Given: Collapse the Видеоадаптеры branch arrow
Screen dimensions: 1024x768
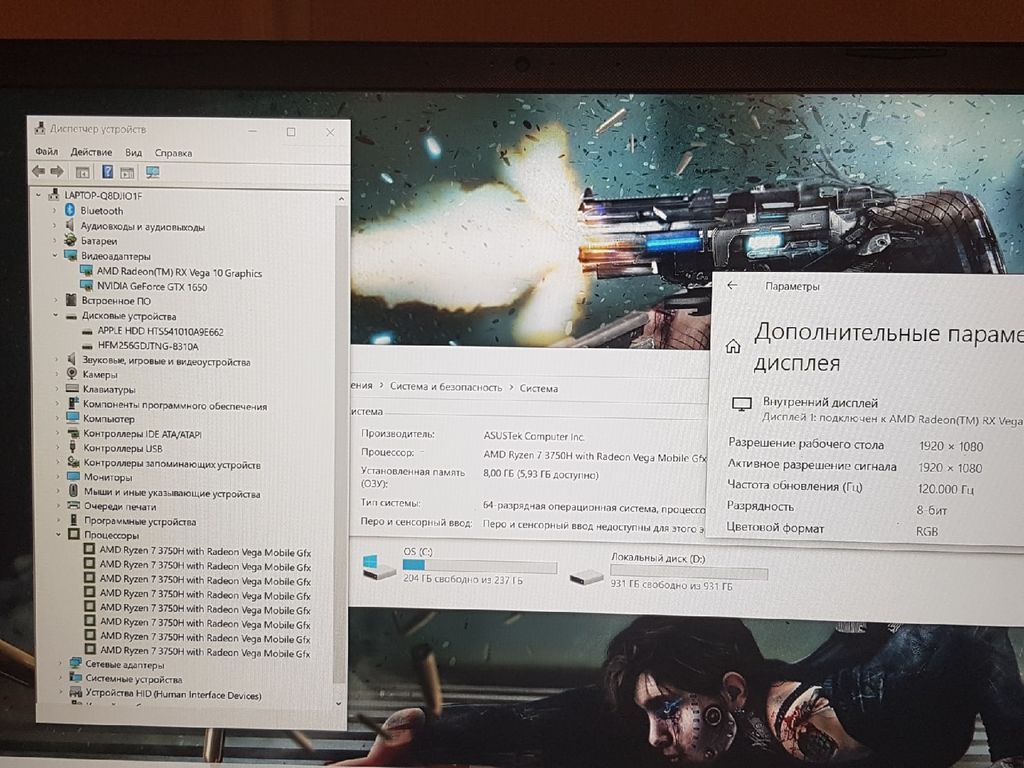Looking at the screenshot, I should pyautogui.click(x=55, y=255).
